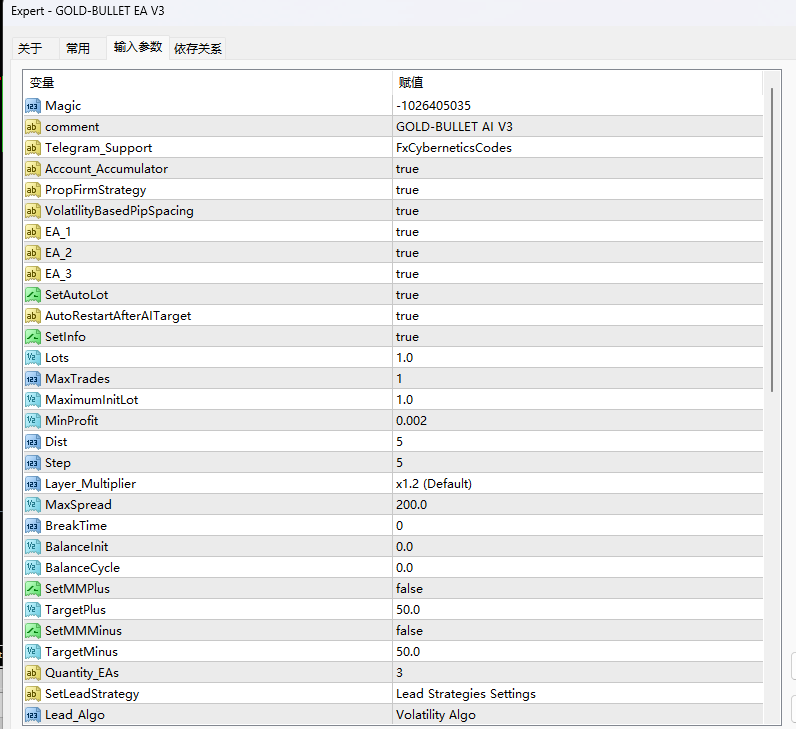796x729 pixels.
Task: Click the string icon beside Telegram_Support
Action: 32,148
